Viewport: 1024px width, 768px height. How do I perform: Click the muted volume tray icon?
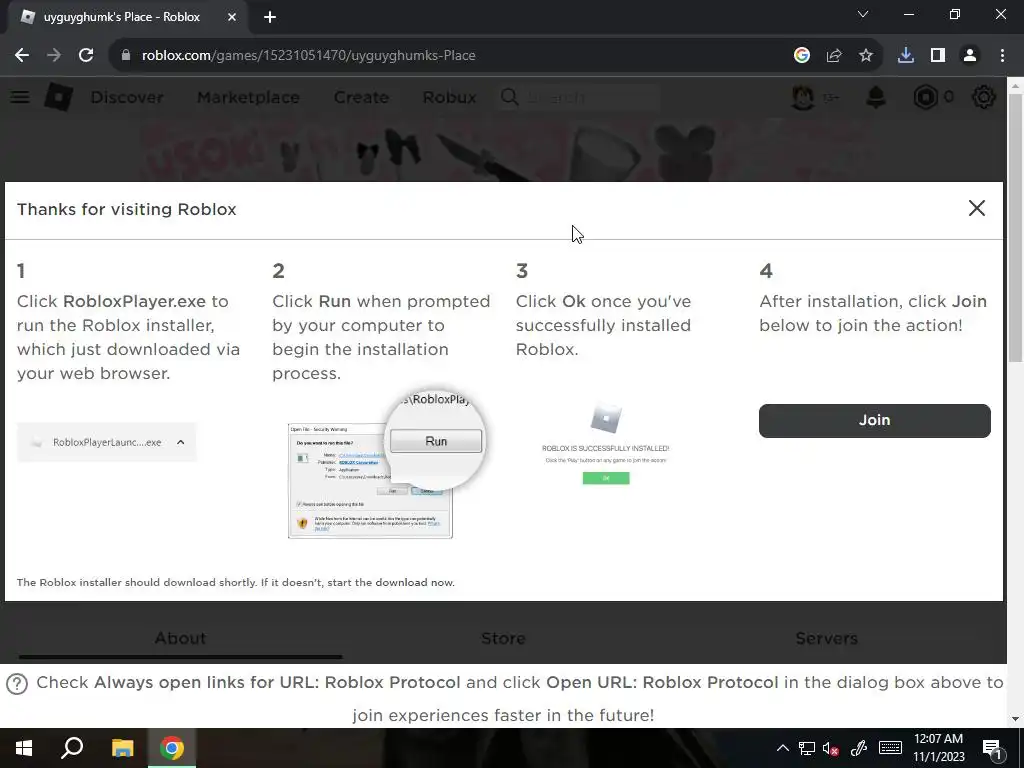(831, 748)
